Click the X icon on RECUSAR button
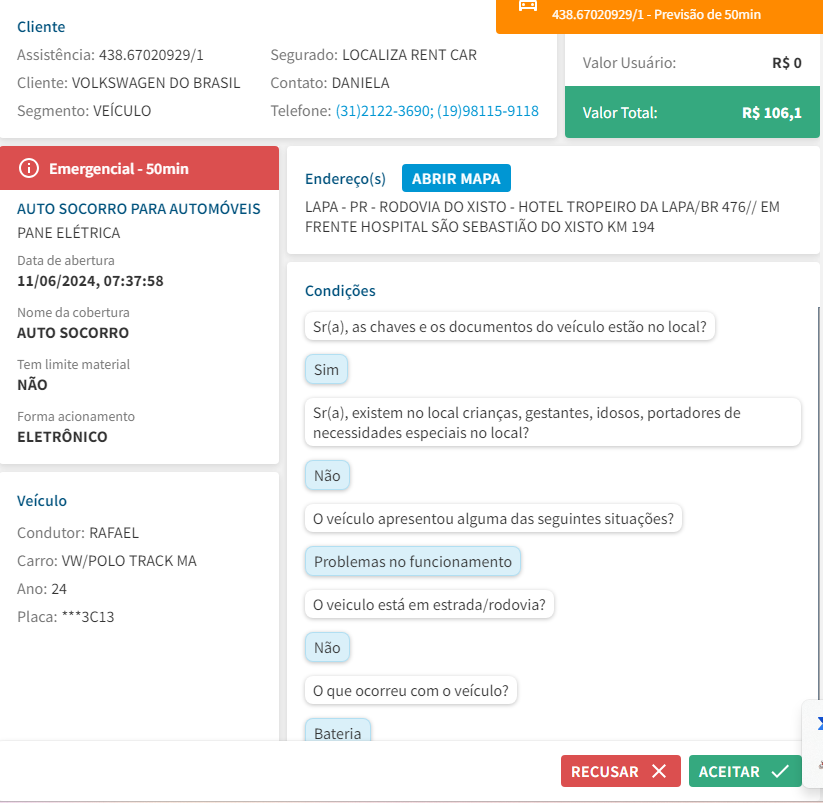Screen dimensions: 823x803 [658, 771]
